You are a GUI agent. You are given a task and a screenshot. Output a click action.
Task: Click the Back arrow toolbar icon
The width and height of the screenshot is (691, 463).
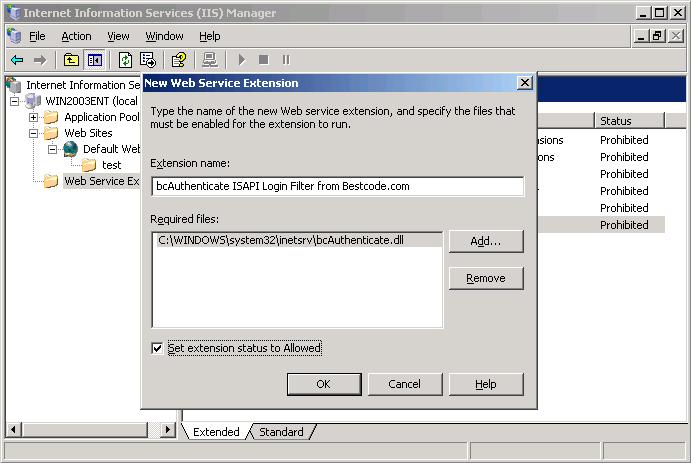pos(17,60)
